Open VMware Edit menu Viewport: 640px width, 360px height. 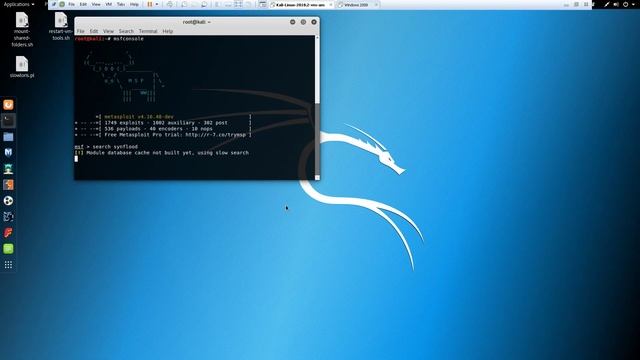(x=83, y=4)
